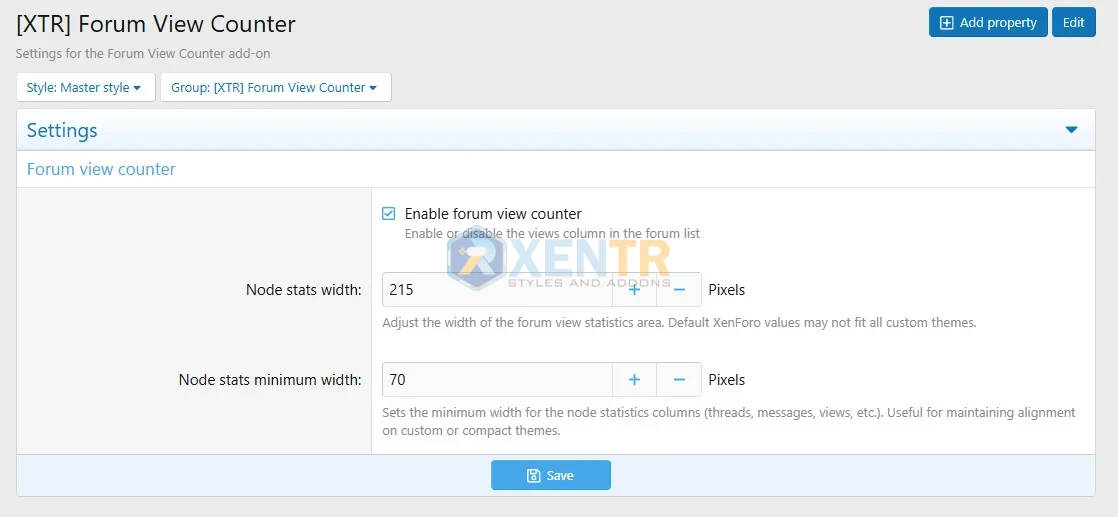Focus the Node stats width field showing 215
This screenshot has height=517, width=1118.
tap(497, 290)
